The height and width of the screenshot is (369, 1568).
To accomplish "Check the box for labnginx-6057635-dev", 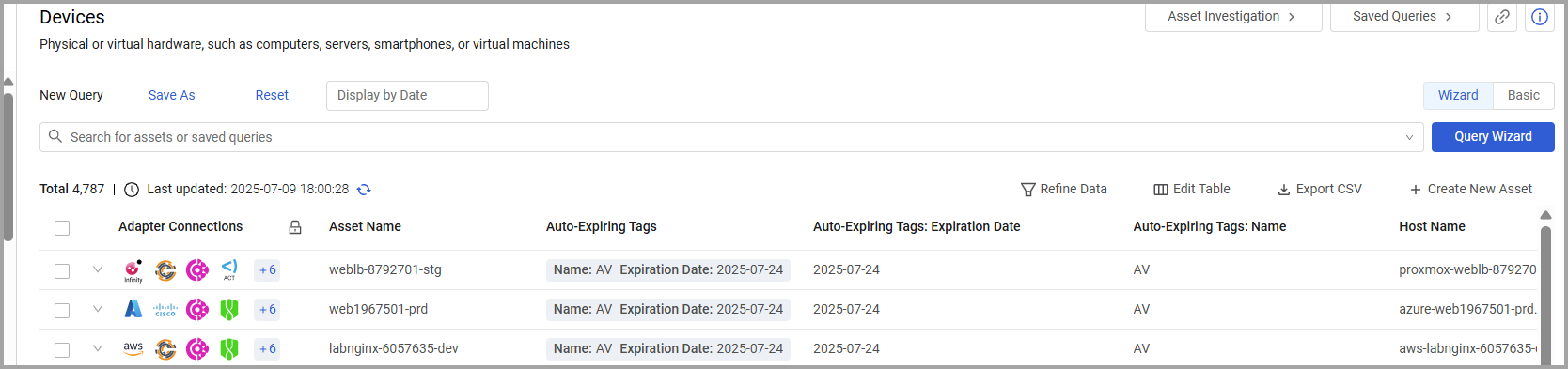I will click(x=62, y=350).
